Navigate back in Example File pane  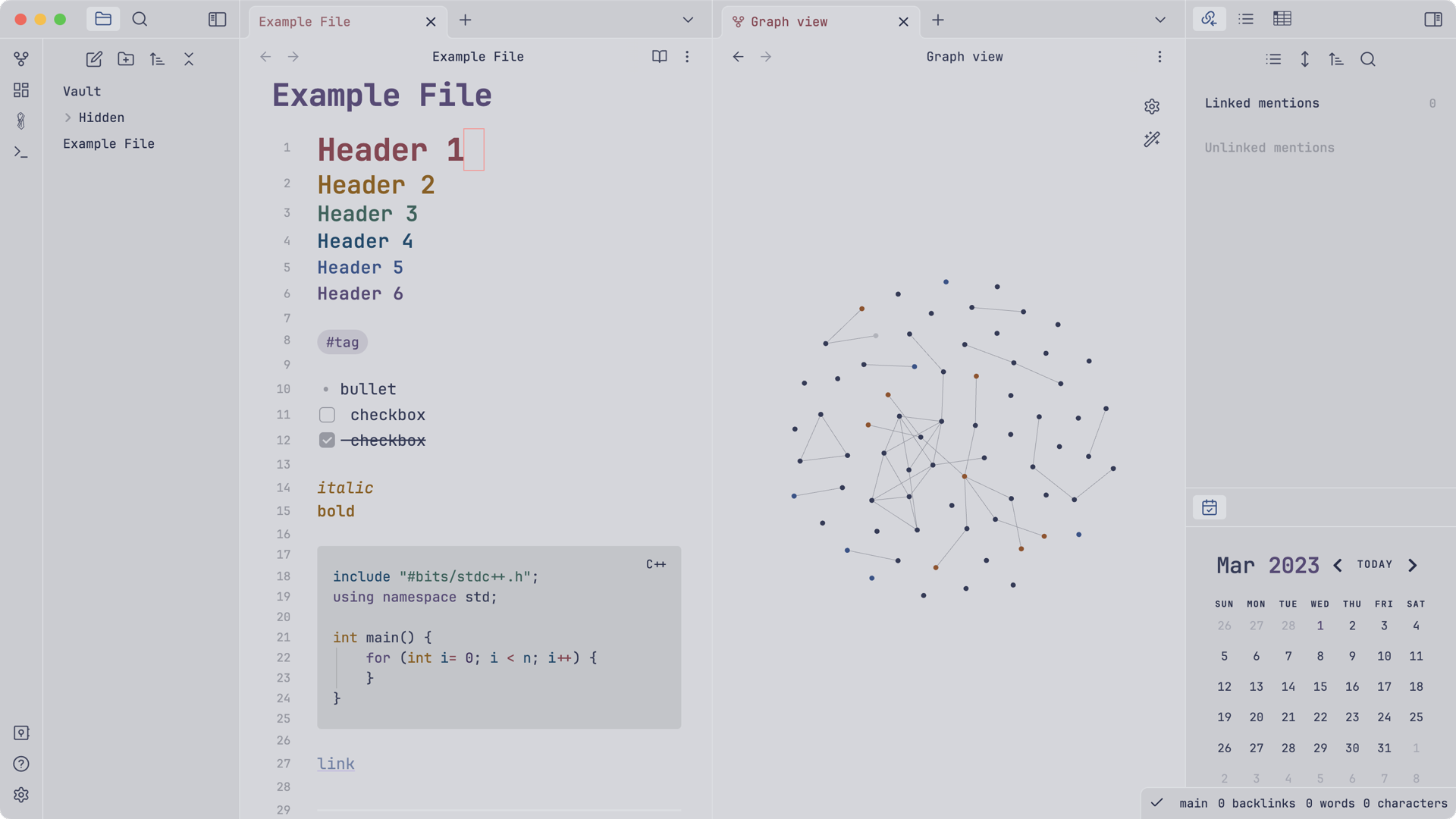(265, 57)
